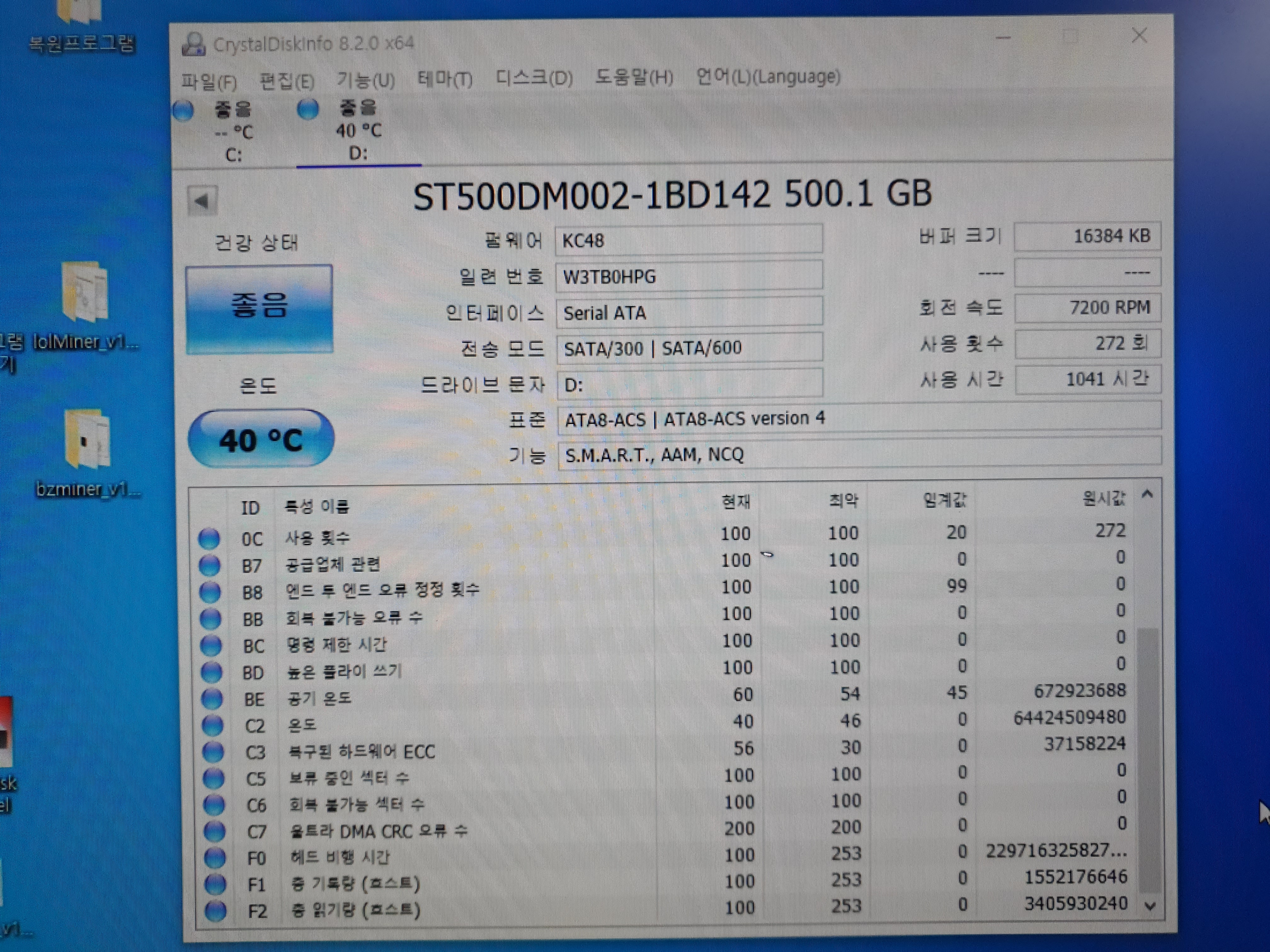Click the standard field ATA8-ACS version 4
1270x952 pixels.
[860, 418]
